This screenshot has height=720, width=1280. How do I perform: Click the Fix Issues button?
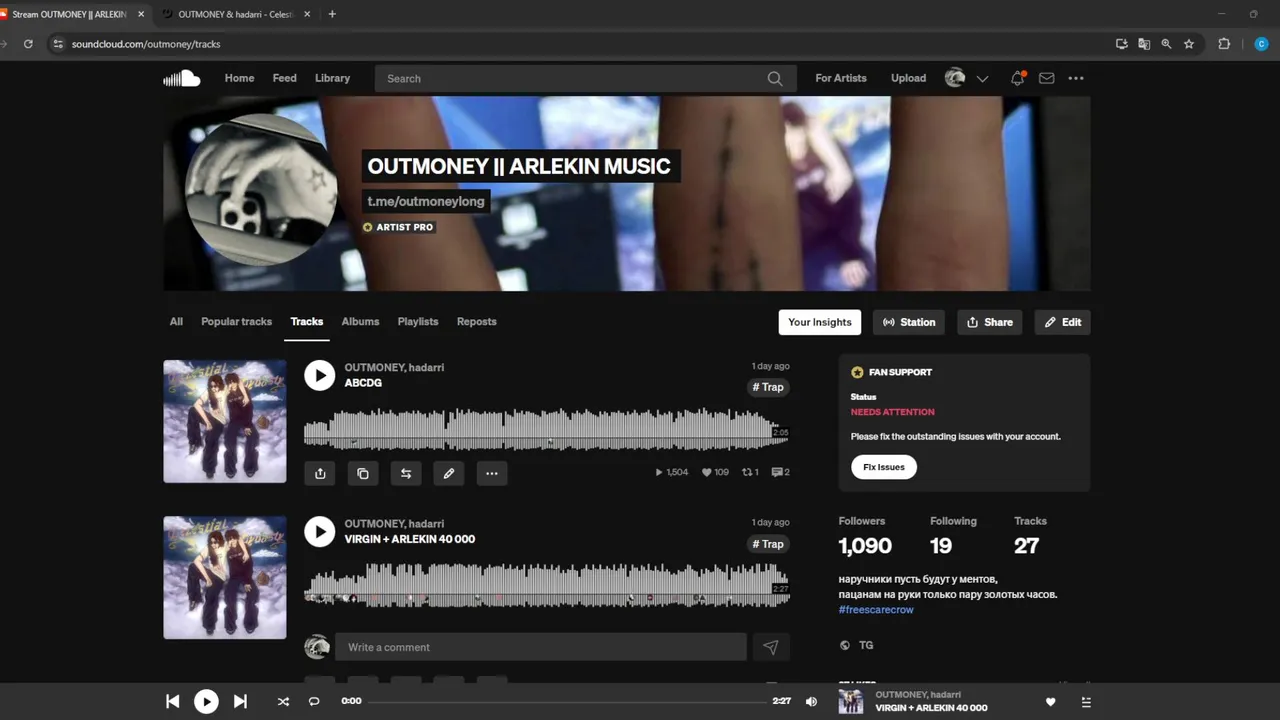click(884, 467)
